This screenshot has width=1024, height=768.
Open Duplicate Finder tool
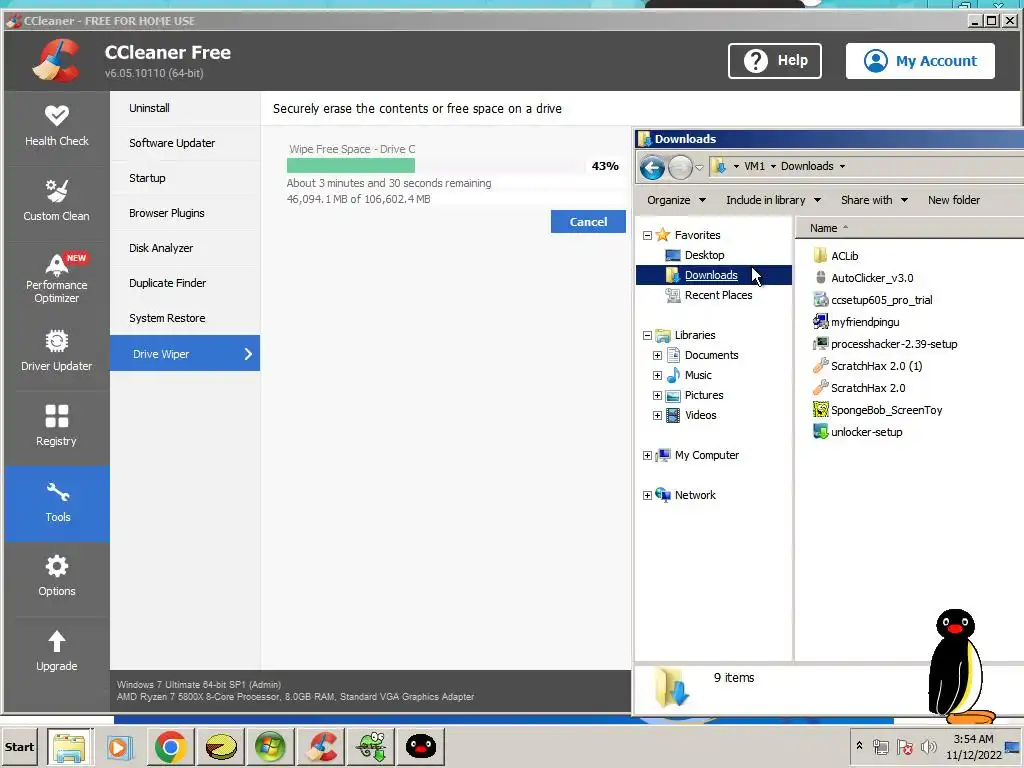pos(185,283)
